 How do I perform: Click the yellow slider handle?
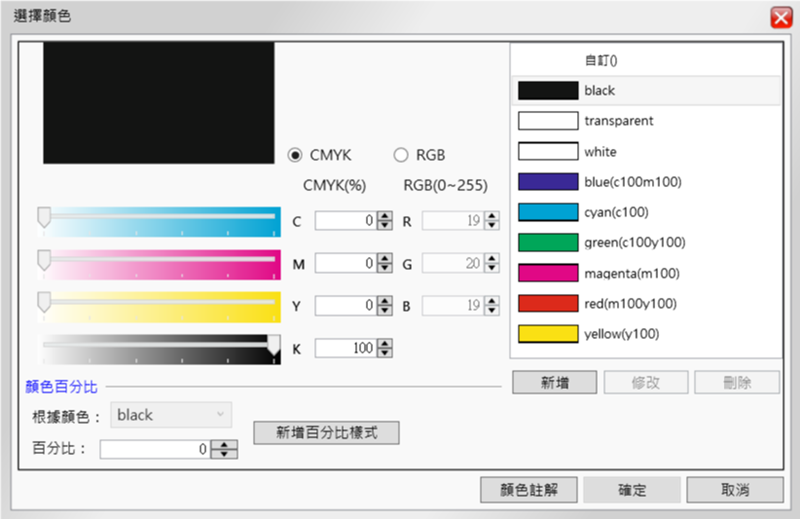coord(44,302)
